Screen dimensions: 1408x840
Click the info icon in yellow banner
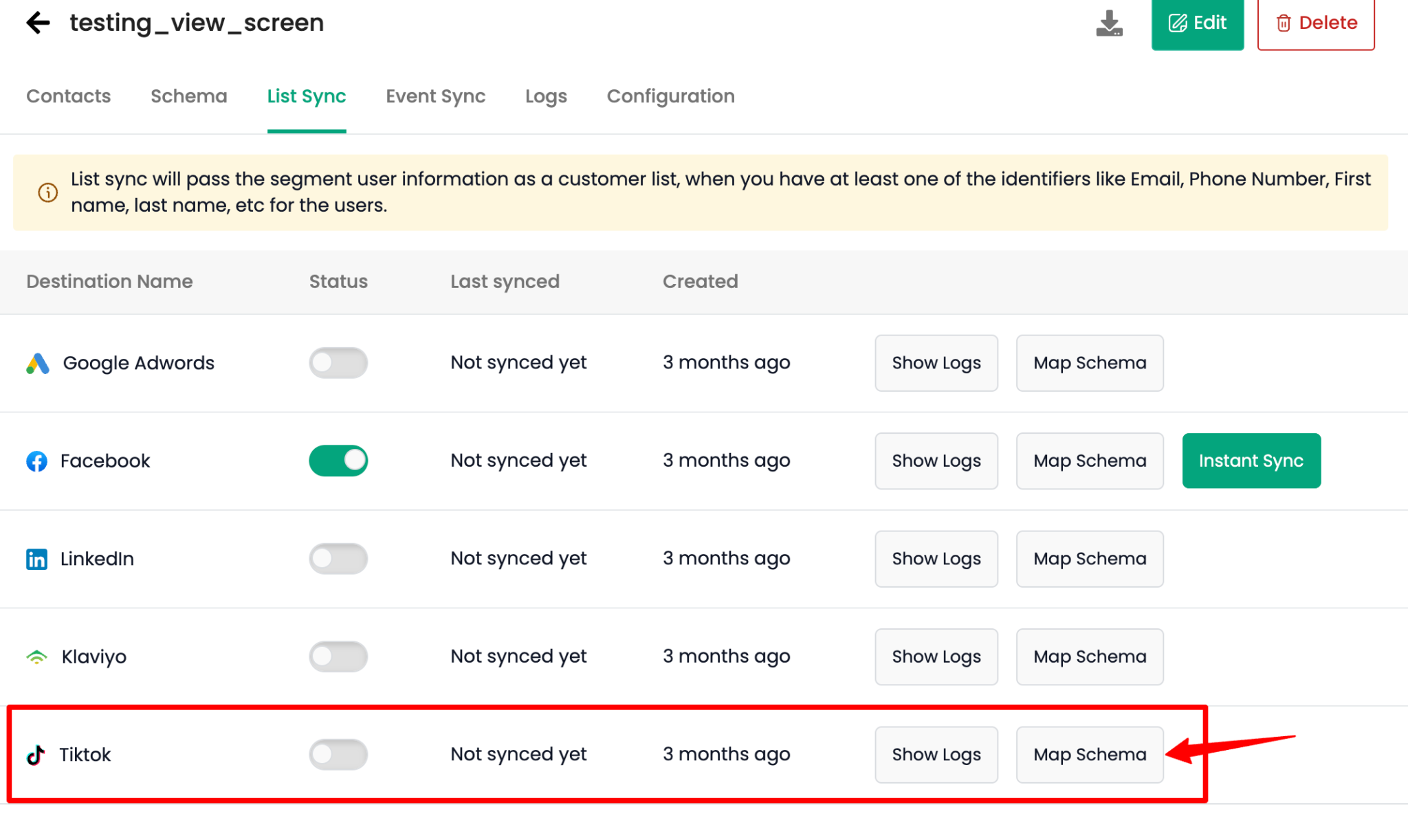pos(47,192)
